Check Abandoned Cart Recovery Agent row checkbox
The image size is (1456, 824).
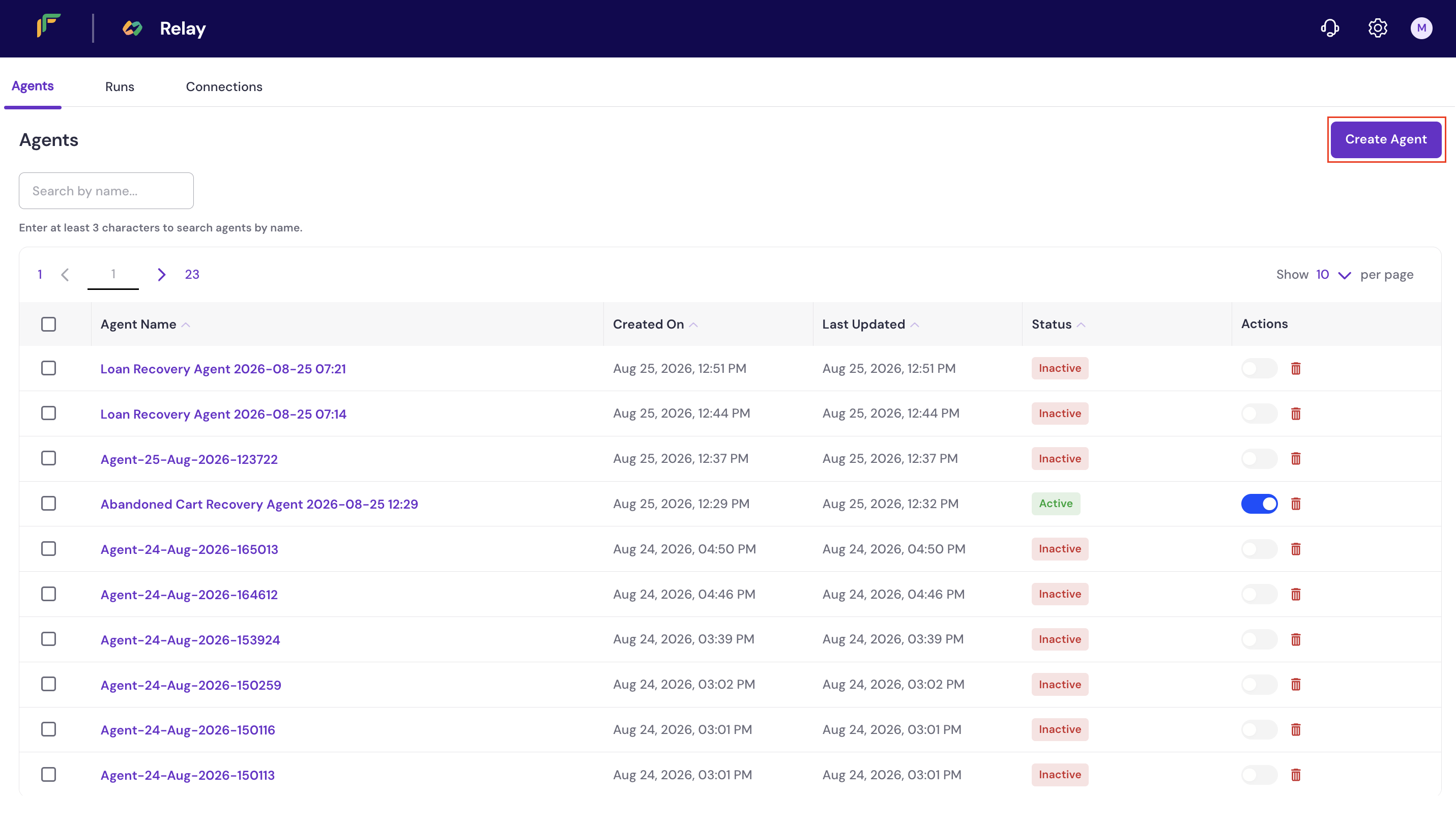[49, 504]
